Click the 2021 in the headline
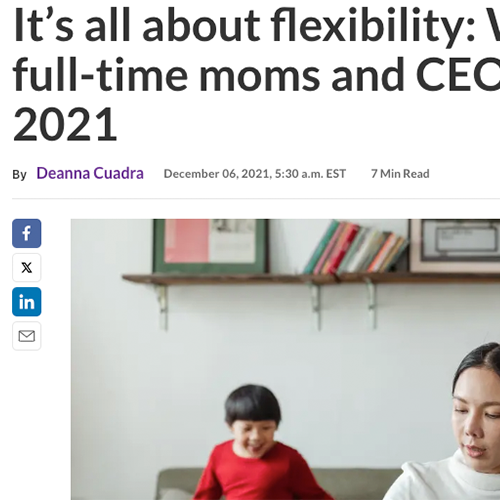This screenshot has height=500, width=500. (x=65, y=124)
